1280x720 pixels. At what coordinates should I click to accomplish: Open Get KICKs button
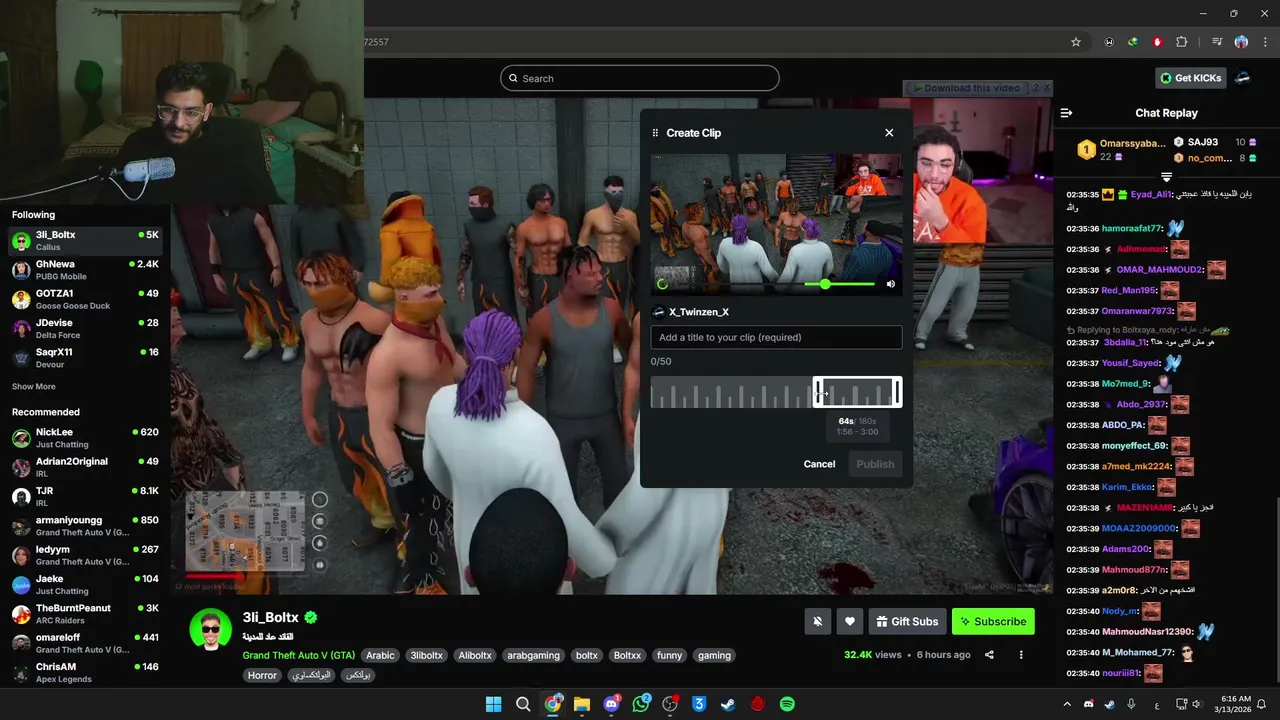pos(1189,78)
